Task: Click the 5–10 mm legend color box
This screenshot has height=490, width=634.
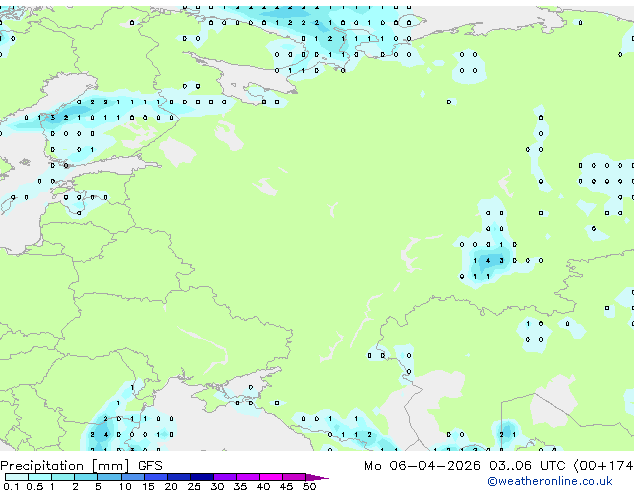Action: (x=109, y=477)
